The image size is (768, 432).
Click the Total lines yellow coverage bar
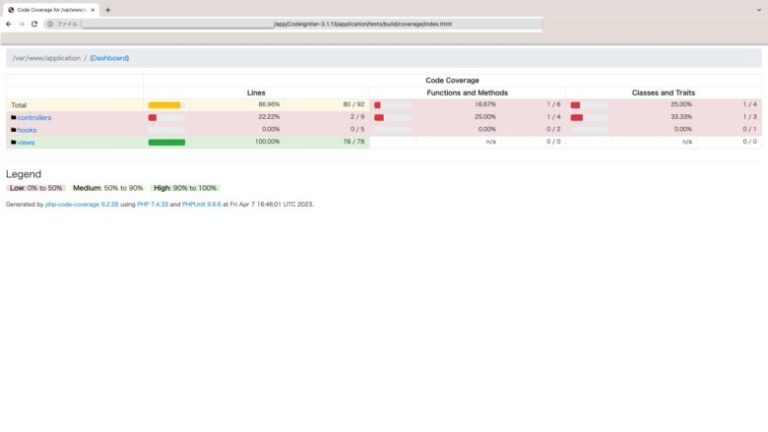click(164, 105)
